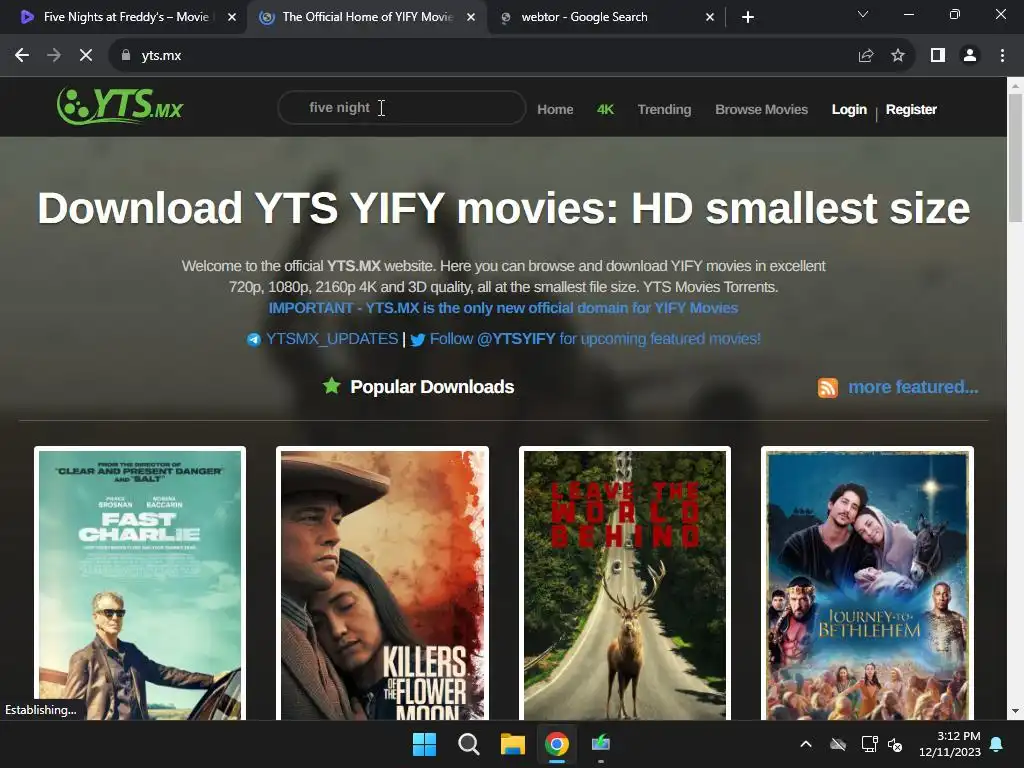Follow the @YTSYIFY Twitter link
Screen dimensions: 1024x768
pyautogui.click(x=595, y=339)
